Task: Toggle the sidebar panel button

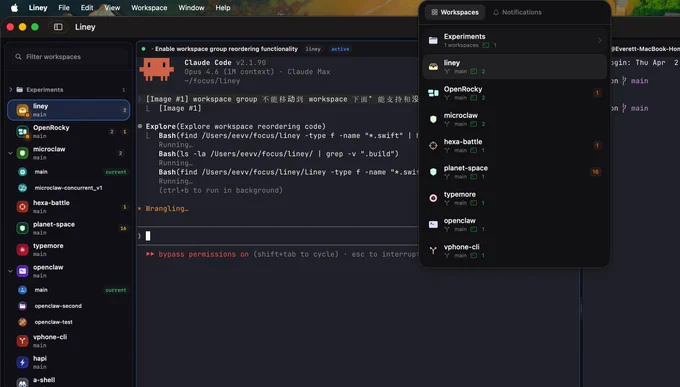Action: click(58, 27)
